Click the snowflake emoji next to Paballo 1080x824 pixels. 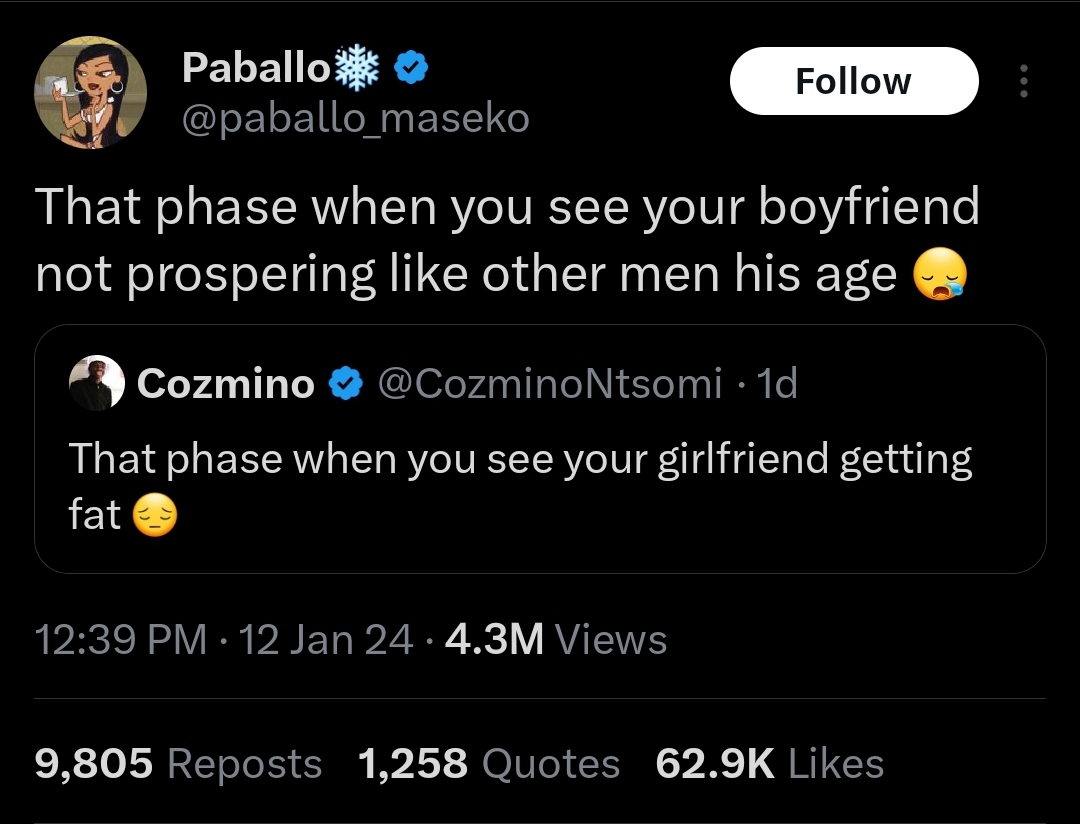(x=359, y=69)
